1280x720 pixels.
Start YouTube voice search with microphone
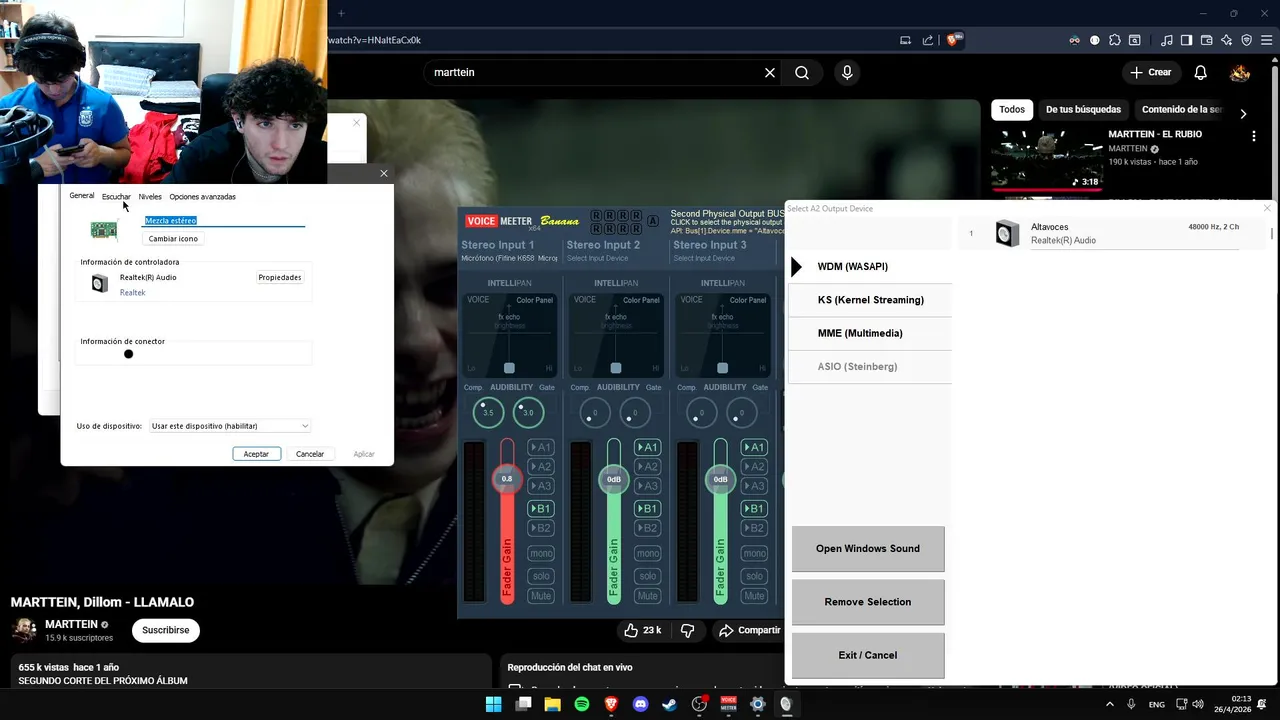point(847,72)
